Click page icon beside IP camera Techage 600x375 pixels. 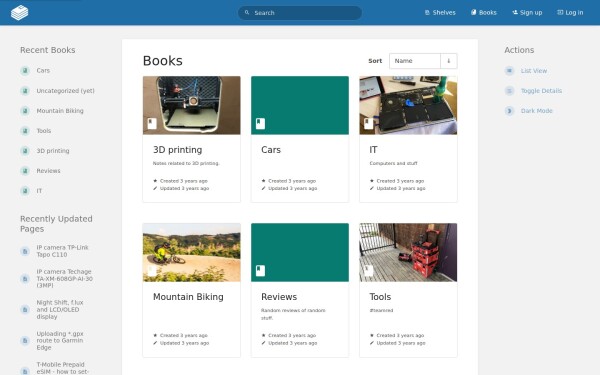[25, 279]
